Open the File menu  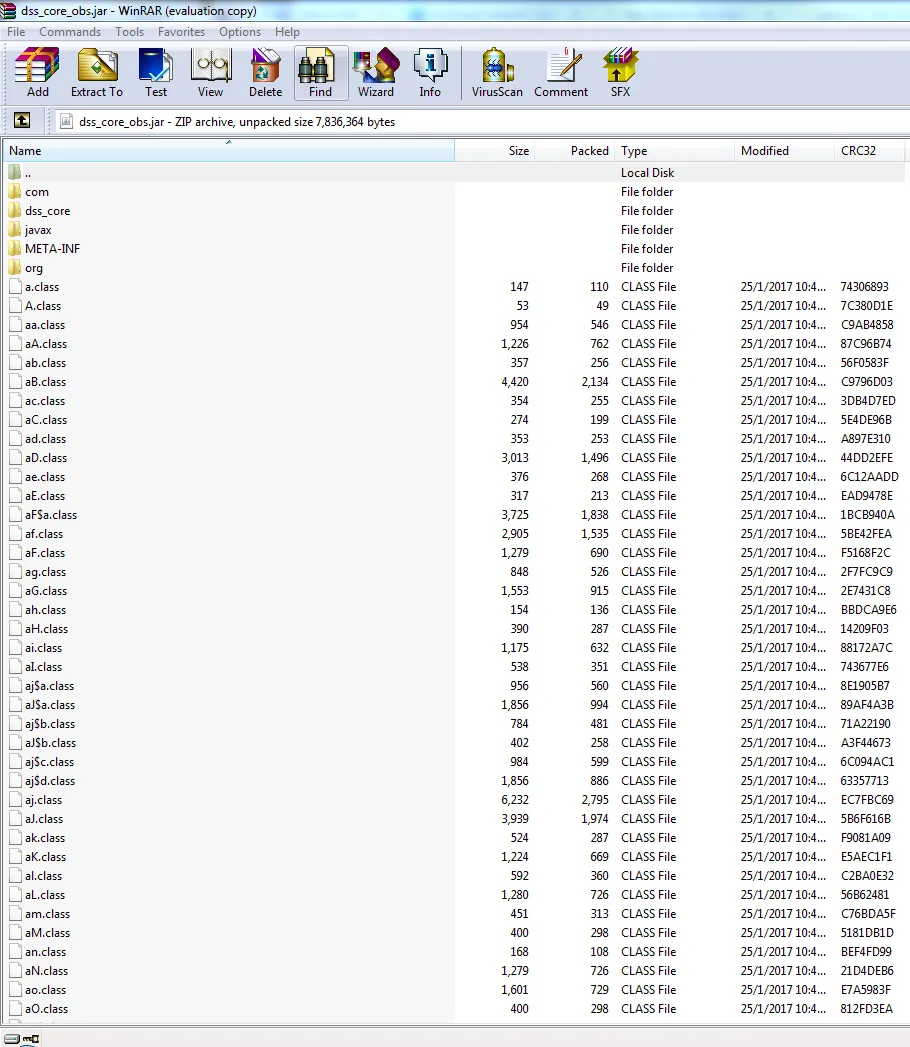point(16,31)
